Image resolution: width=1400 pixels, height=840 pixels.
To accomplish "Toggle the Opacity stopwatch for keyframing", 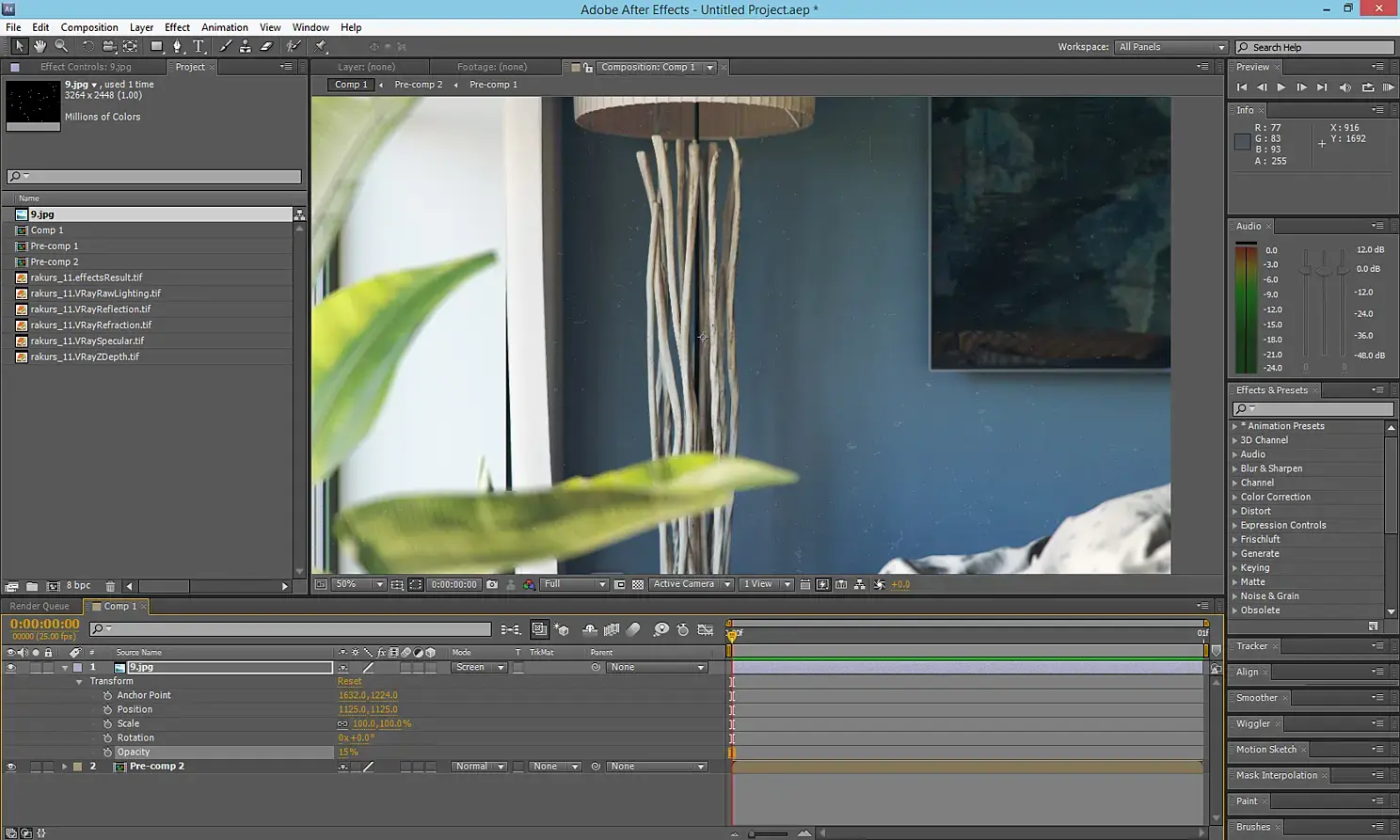I will pos(107,753).
